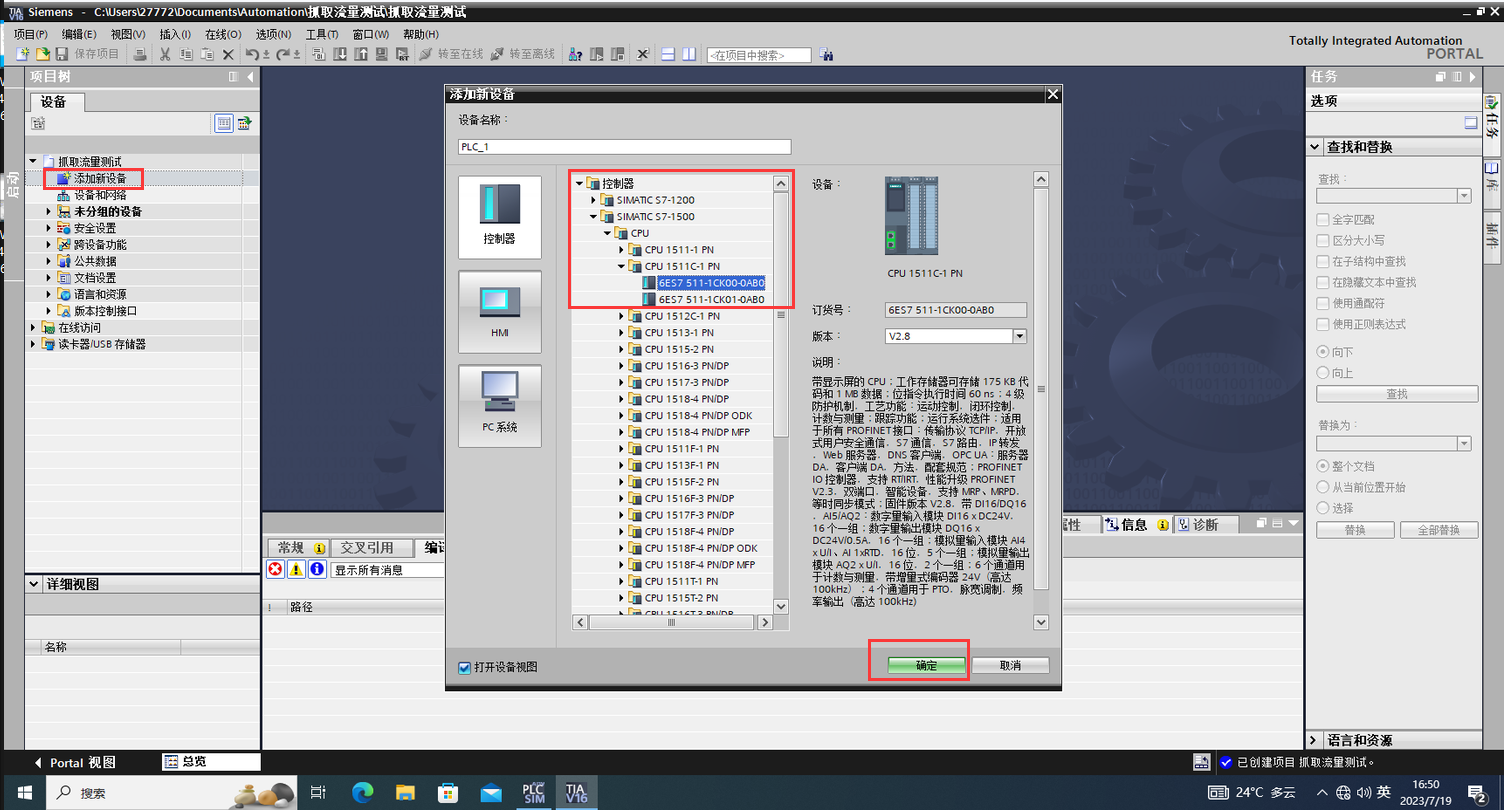1504x810 pixels.
Task: Click the open project toolbar icon
Action: coord(42,54)
